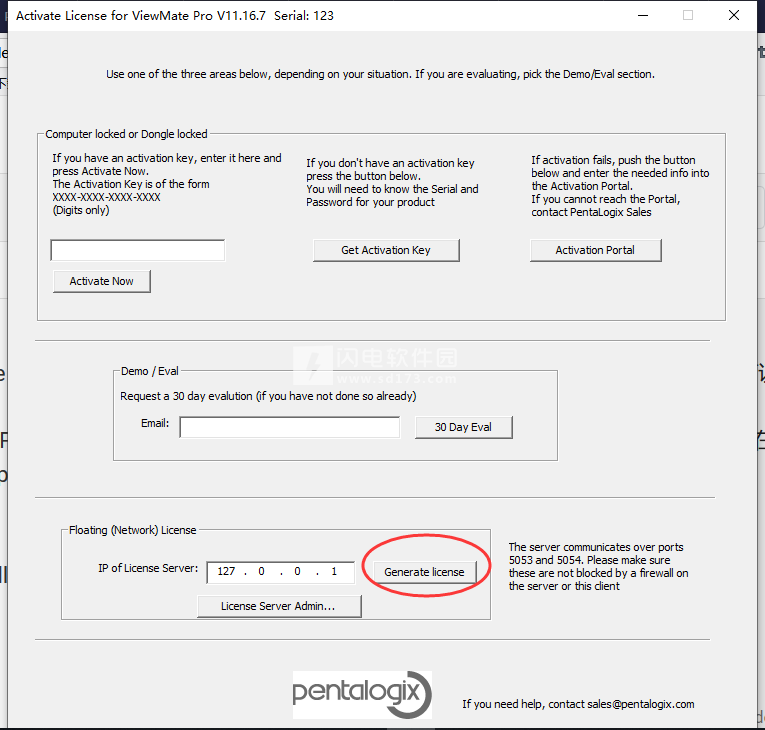
Task: Select the last IP octet reading 1
Action: pos(334,571)
